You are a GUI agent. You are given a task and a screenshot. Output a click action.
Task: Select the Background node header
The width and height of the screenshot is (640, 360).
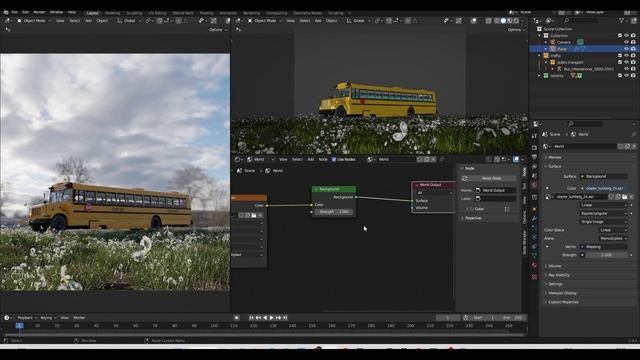tap(334, 189)
